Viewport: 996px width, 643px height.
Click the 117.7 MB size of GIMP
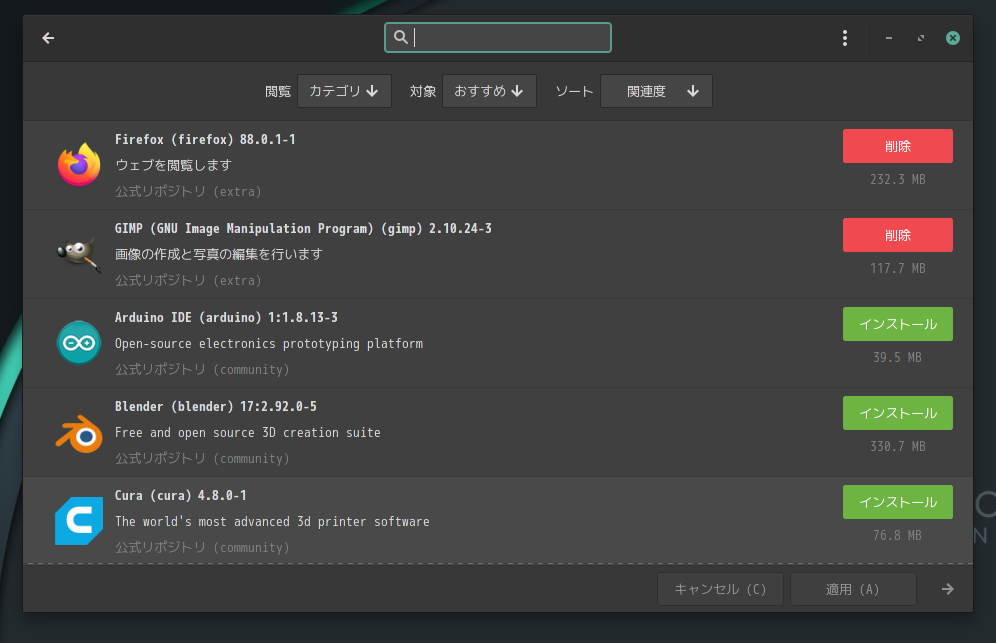[898, 268]
